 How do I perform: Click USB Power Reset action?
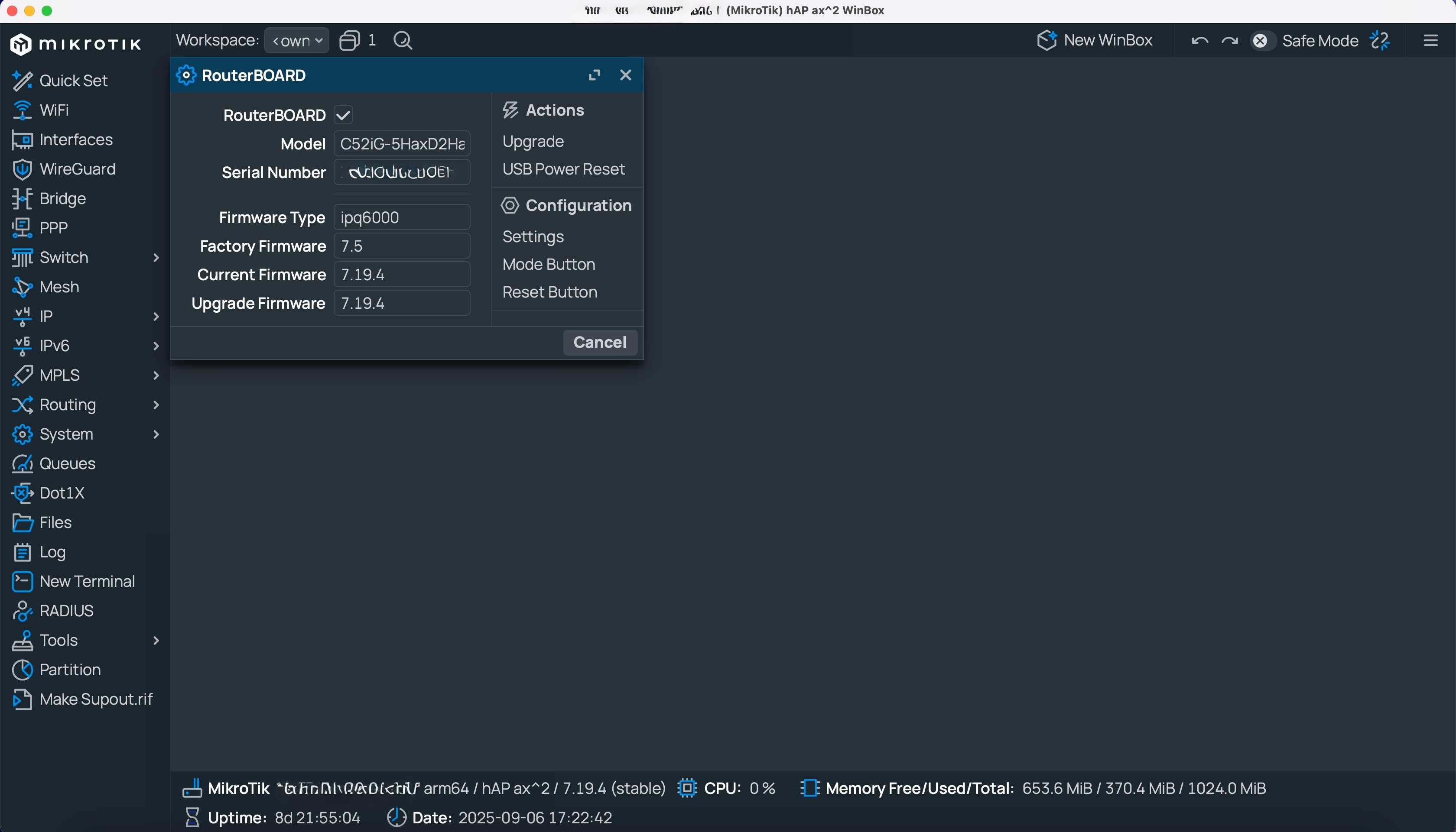(564, 169)
